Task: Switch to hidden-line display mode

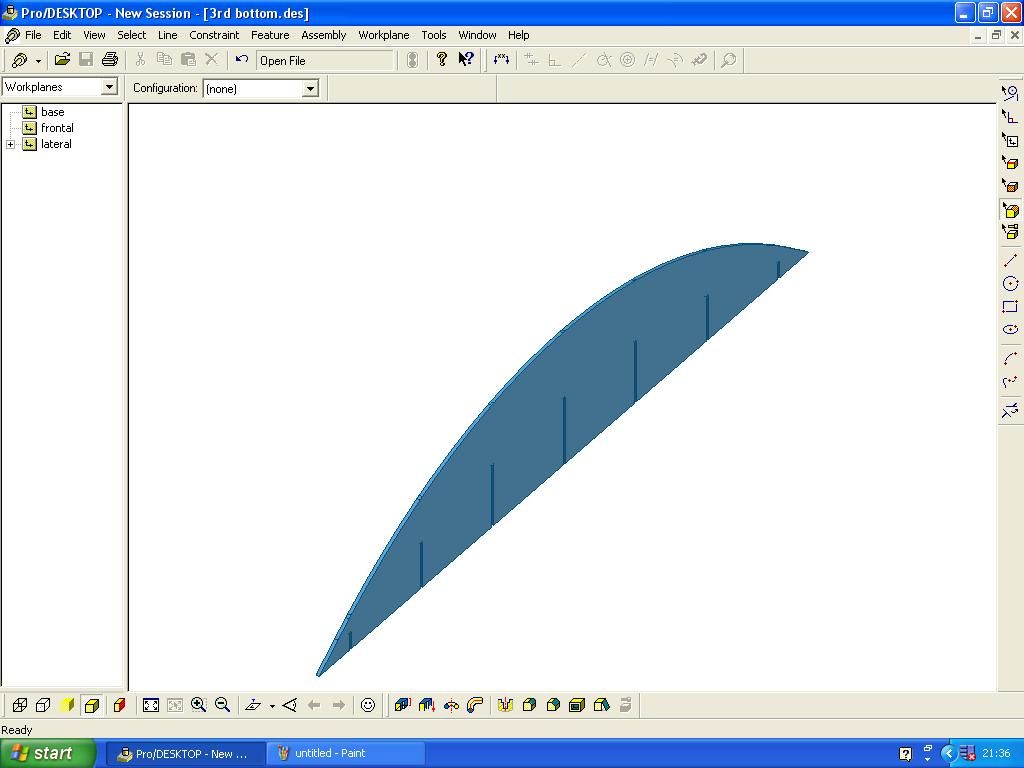Action: pyautogui.click(x=43, y=705)
